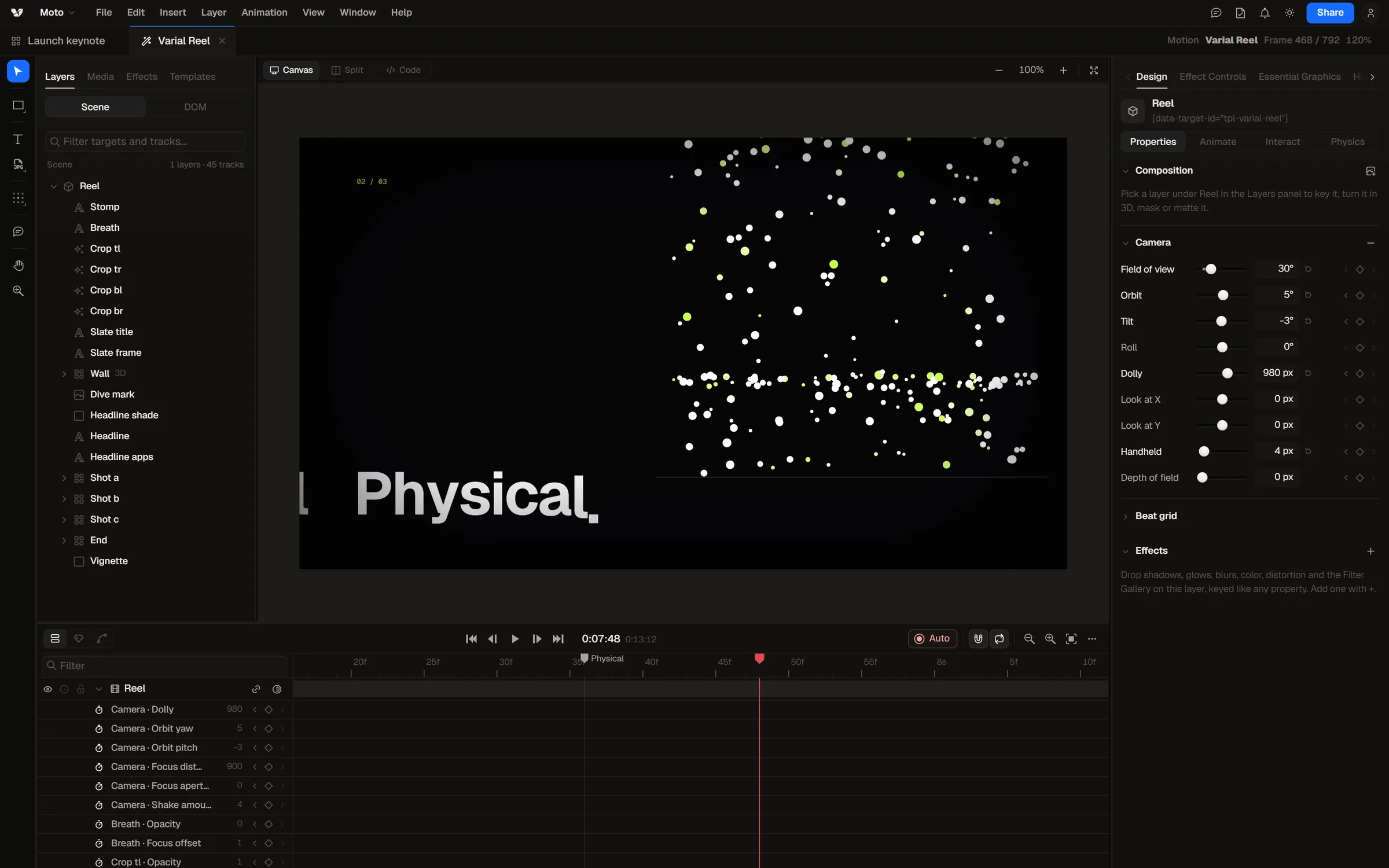Open the comment tool in left toolbar
This screenshot has width=1389, height=868.
pyautogui.click(x=19, y=231)
